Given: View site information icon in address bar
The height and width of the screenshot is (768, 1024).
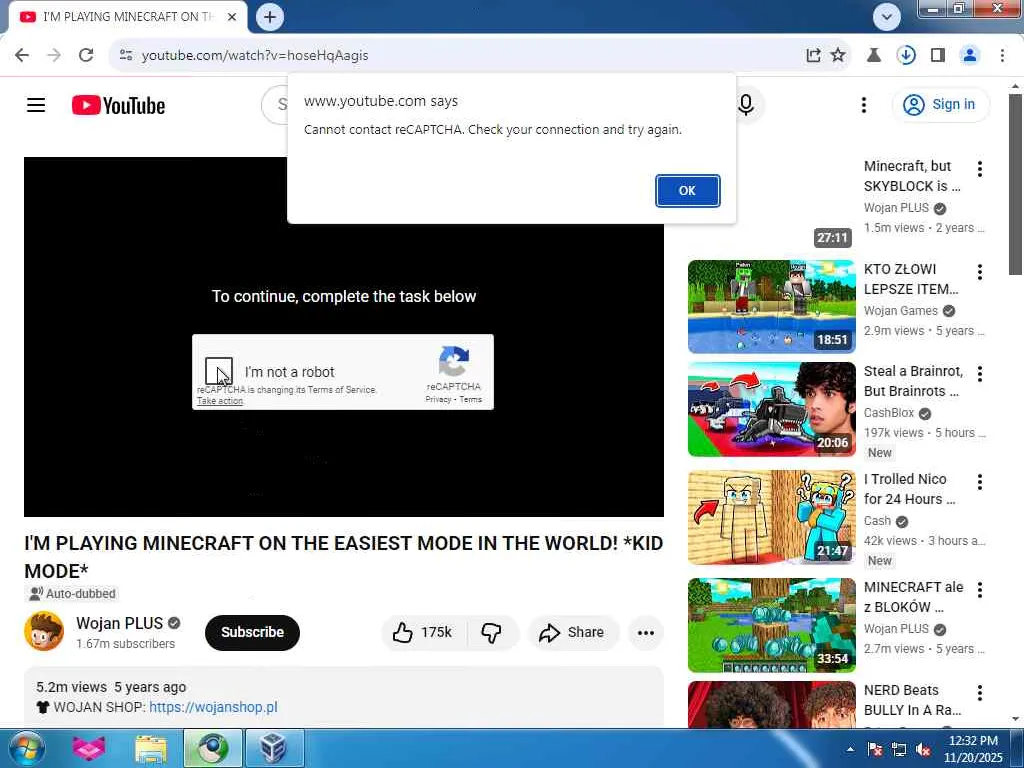Looking at the screenshot, I should [x=126, y=55].
